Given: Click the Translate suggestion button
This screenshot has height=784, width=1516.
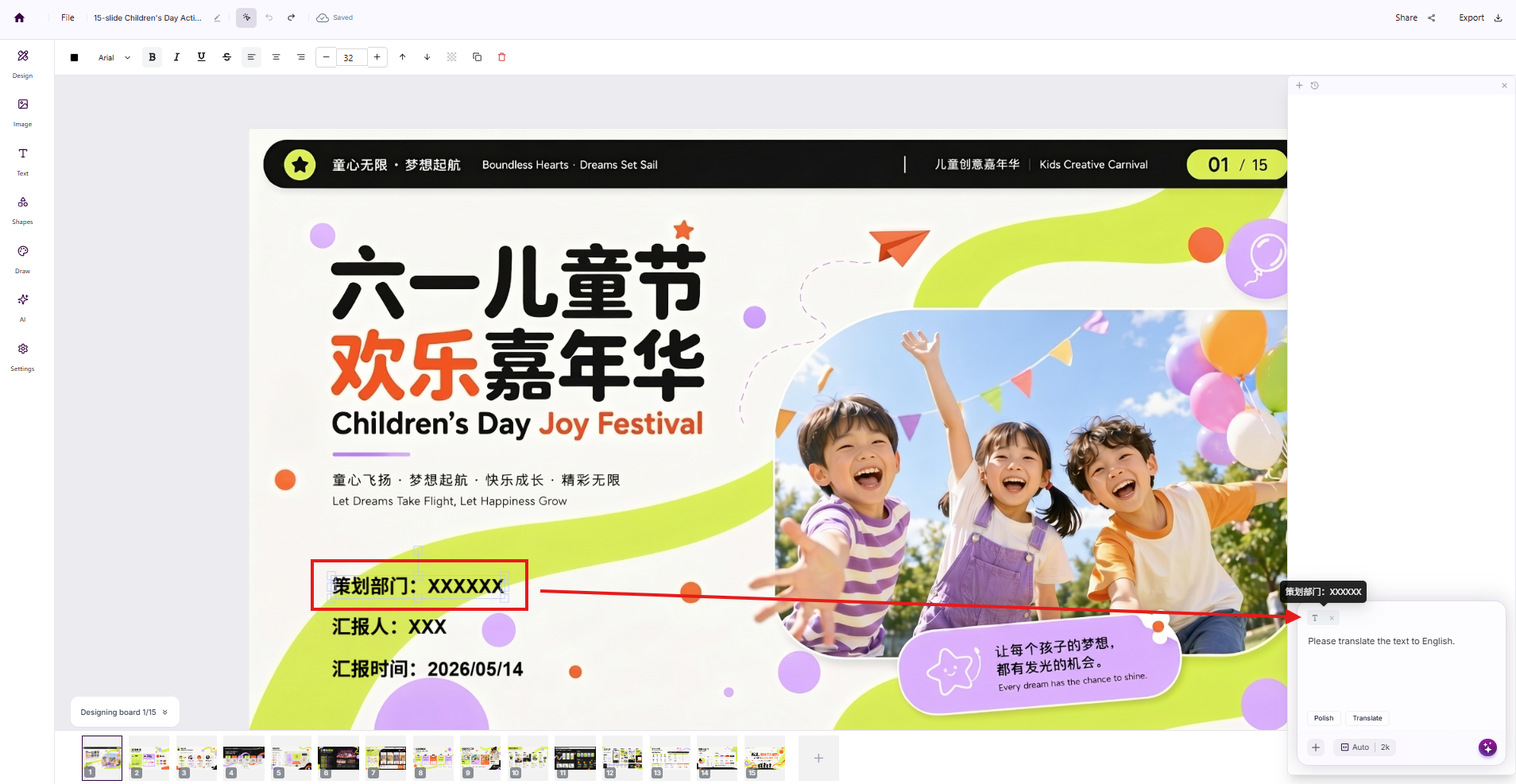Looking at the screenshot, I should point(1367,718).
